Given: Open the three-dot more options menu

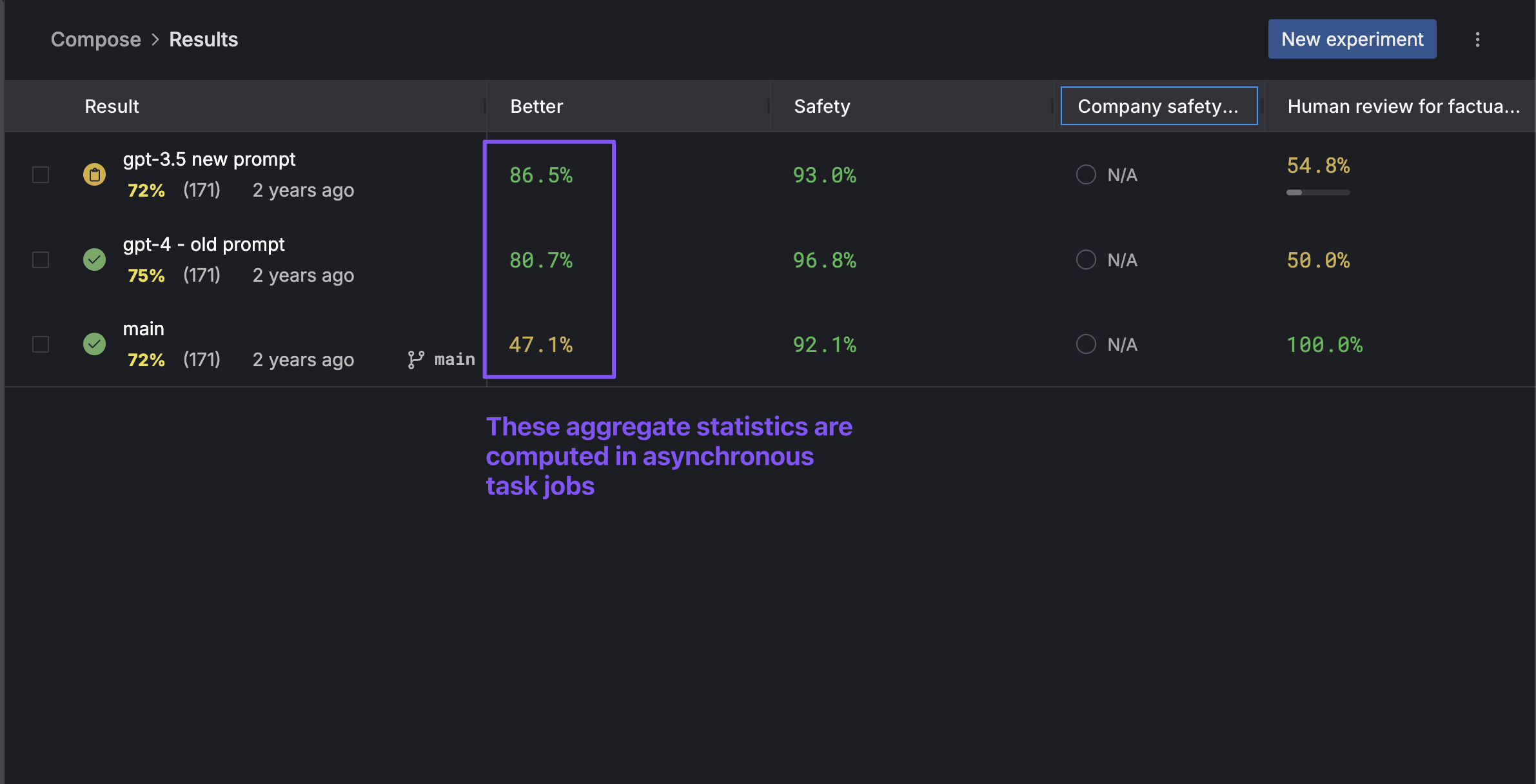Looking at the screenshot, I should [1477, 39].
